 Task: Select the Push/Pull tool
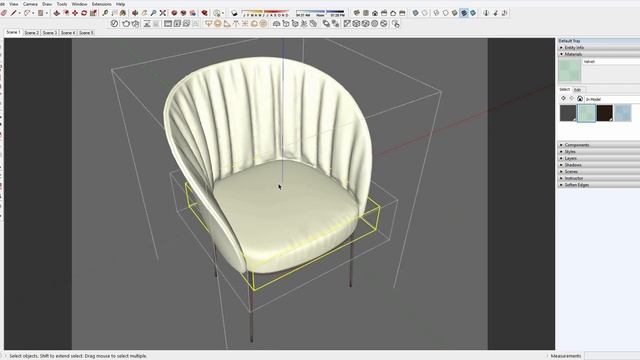(56, 13)
